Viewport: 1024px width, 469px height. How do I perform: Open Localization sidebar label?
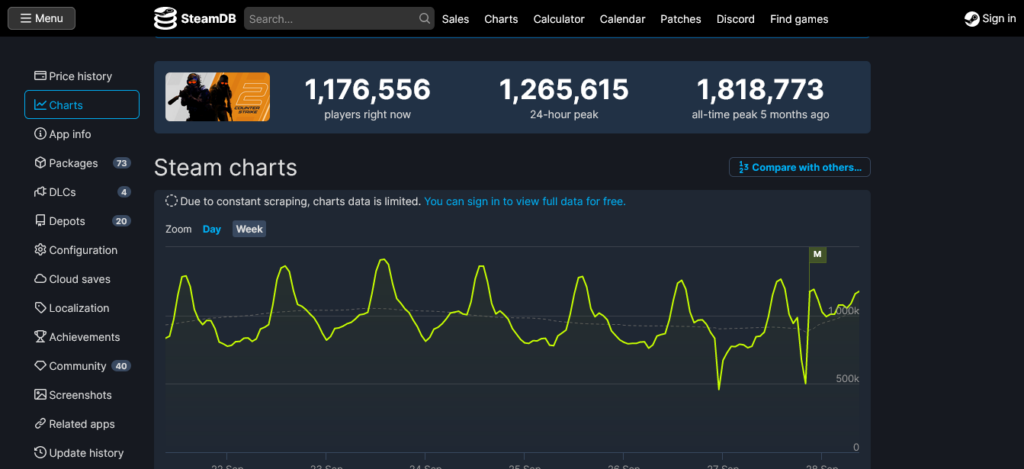(79, 308)
